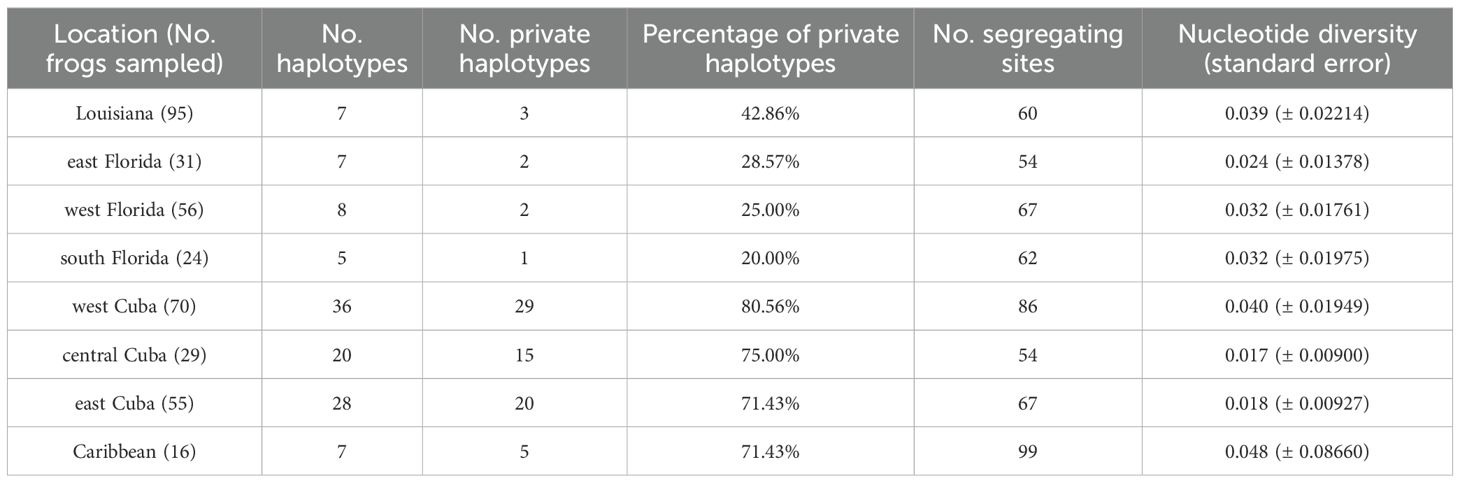Click the 42.86% percentage value

770,114
